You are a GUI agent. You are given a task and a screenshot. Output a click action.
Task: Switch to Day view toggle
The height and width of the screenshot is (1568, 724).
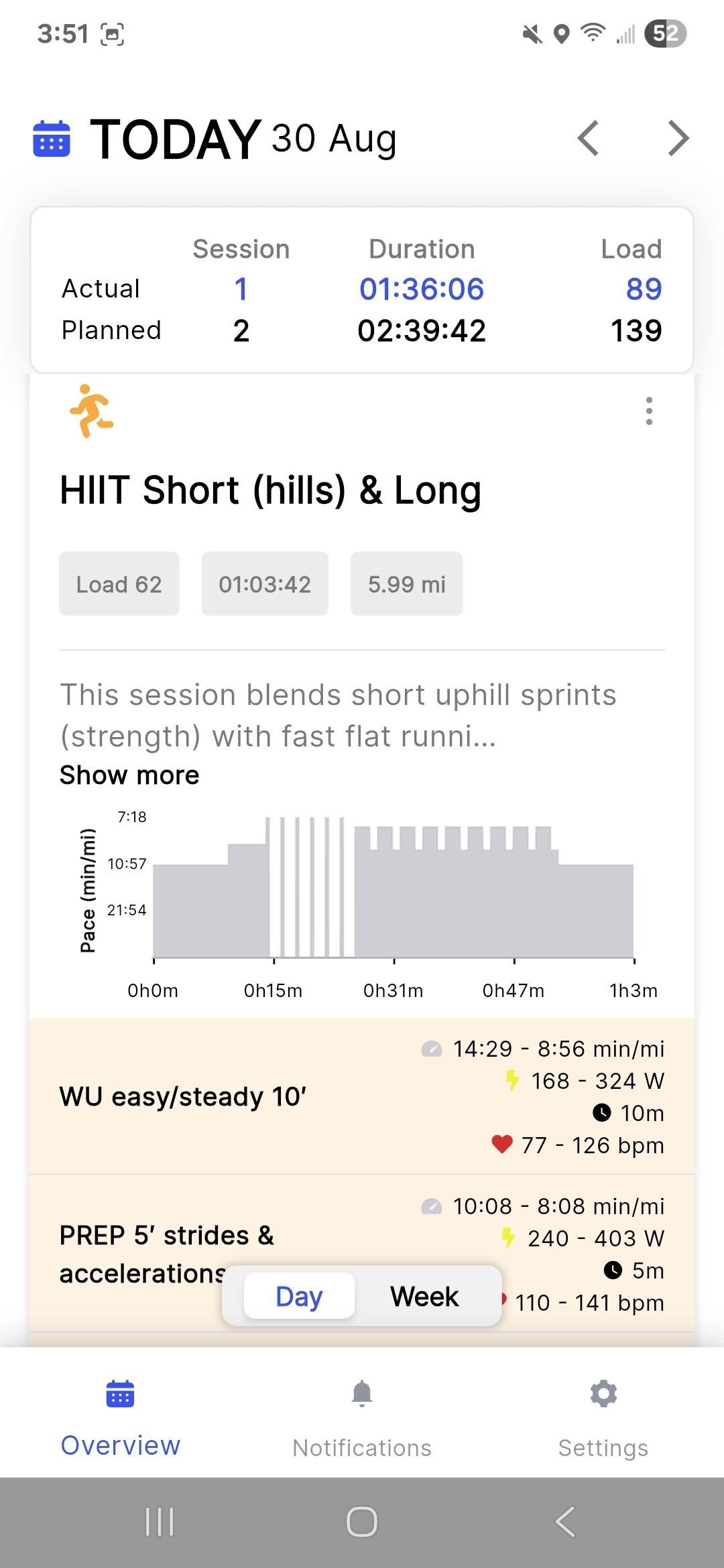click(299, 1297)
